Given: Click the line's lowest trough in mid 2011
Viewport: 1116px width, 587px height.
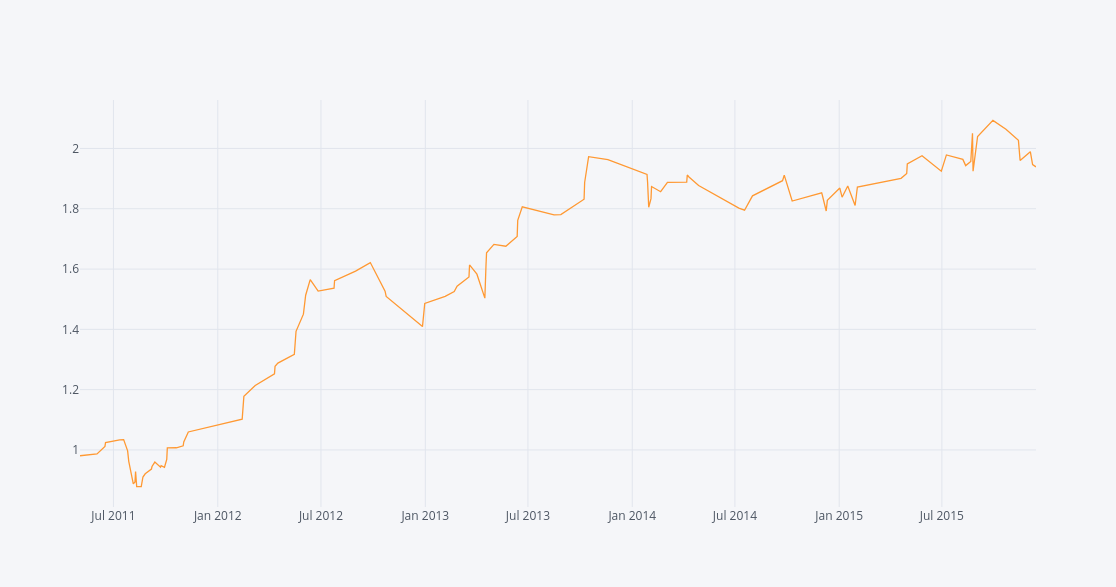Looking at the screenshot, I should (139, 486).
